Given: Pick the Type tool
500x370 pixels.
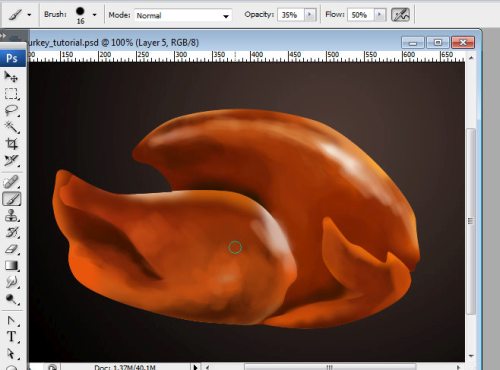Looking at the screenshot, I should point(11,337).
